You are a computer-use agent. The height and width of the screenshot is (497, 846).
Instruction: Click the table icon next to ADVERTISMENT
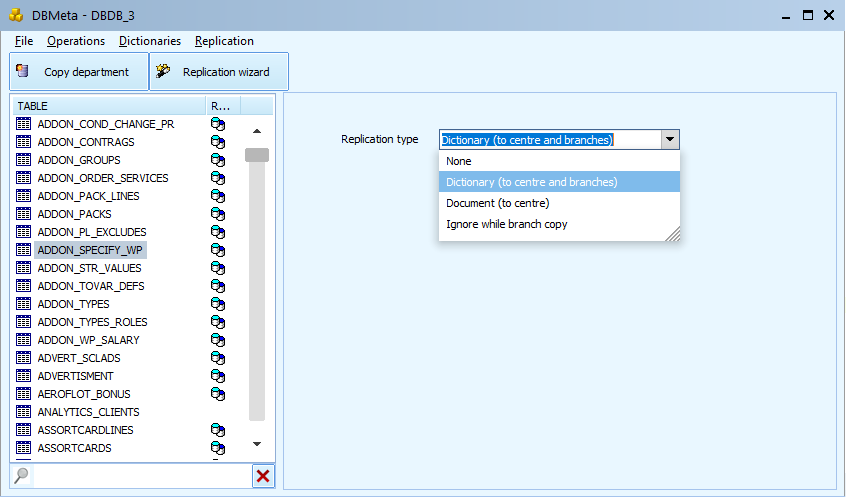[x=24, y=376]
